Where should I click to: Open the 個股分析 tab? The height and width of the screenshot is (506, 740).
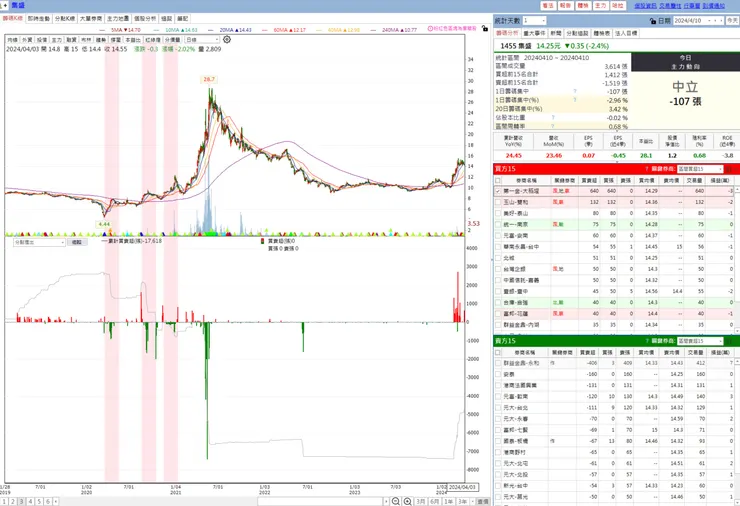(x=145, y=18)
